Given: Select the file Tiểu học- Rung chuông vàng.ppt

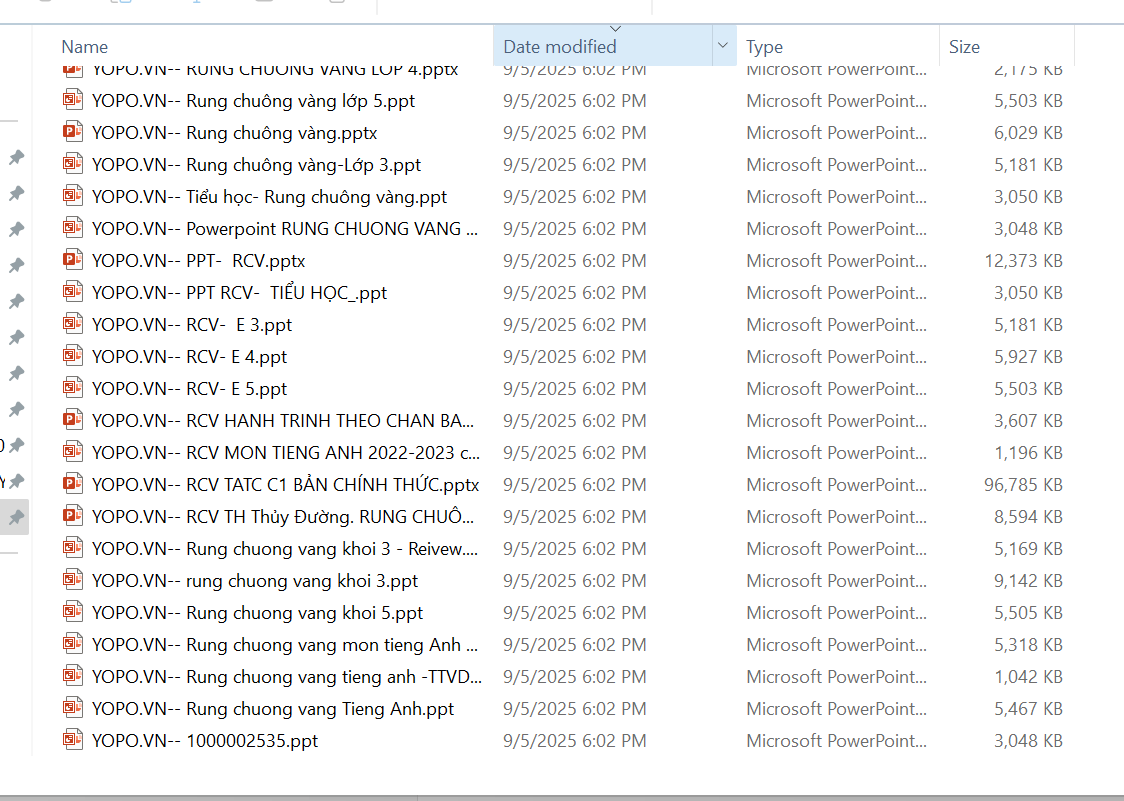Looking at the screenshot, I should coord(269,197).
